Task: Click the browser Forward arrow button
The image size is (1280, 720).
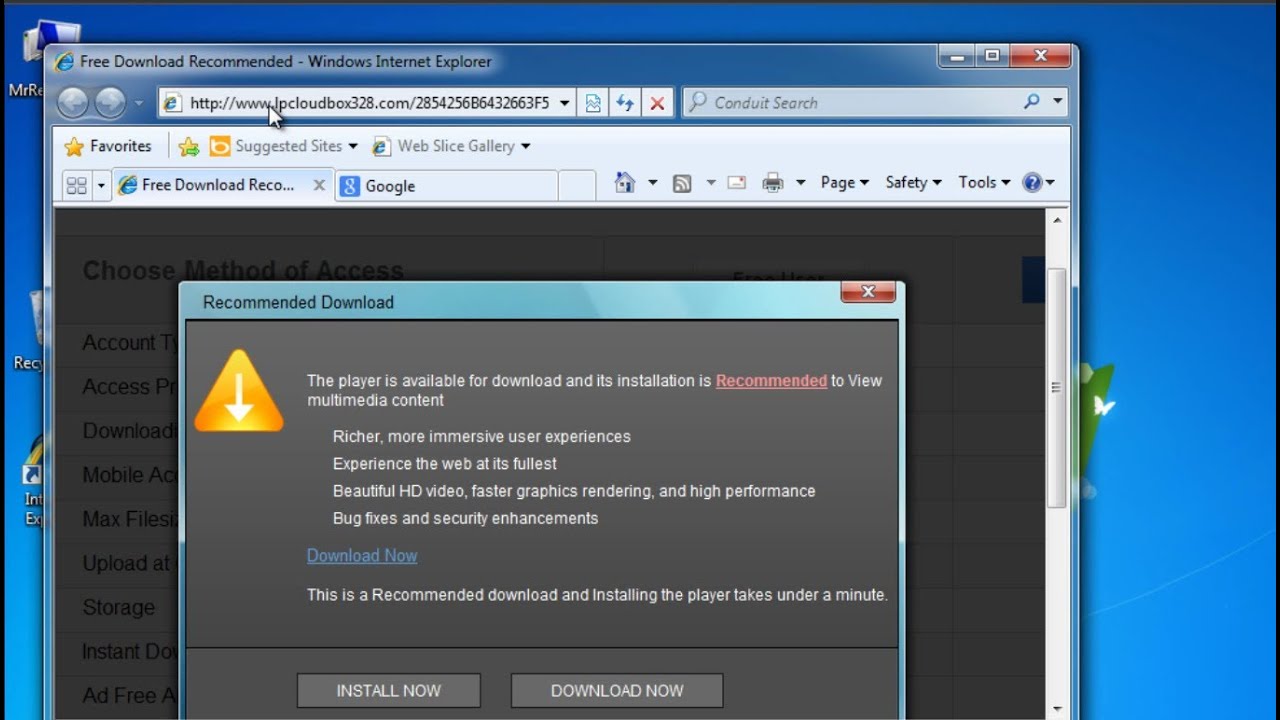Action: tap(110, 102)
